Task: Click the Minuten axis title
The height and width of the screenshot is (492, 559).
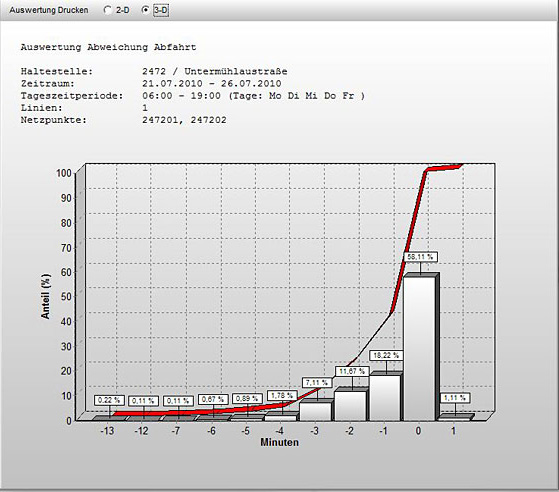Action: (280, 442)
